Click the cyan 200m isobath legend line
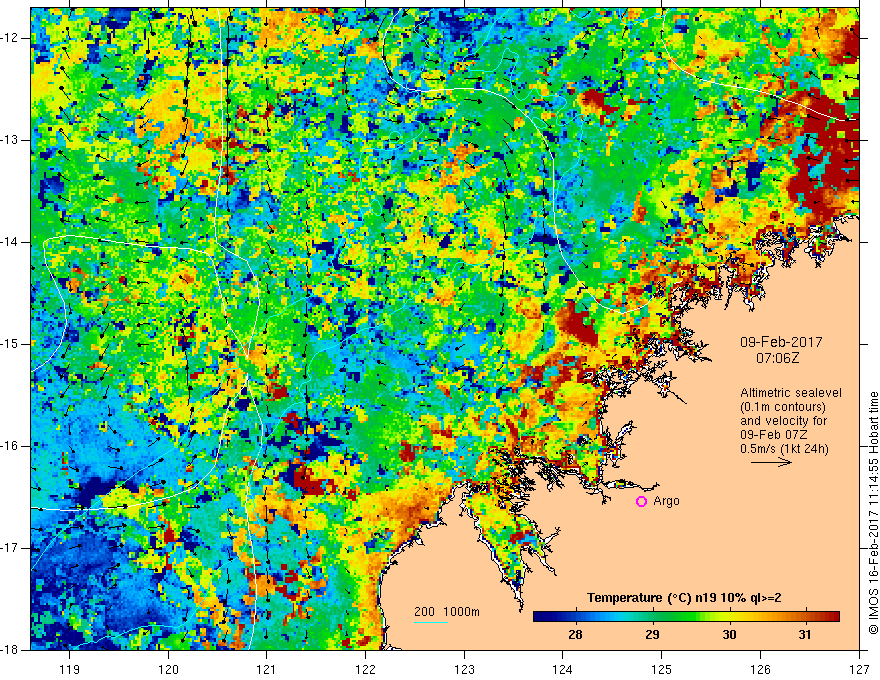The height and width of the screenshot is (680, 880). coord(431,623)
